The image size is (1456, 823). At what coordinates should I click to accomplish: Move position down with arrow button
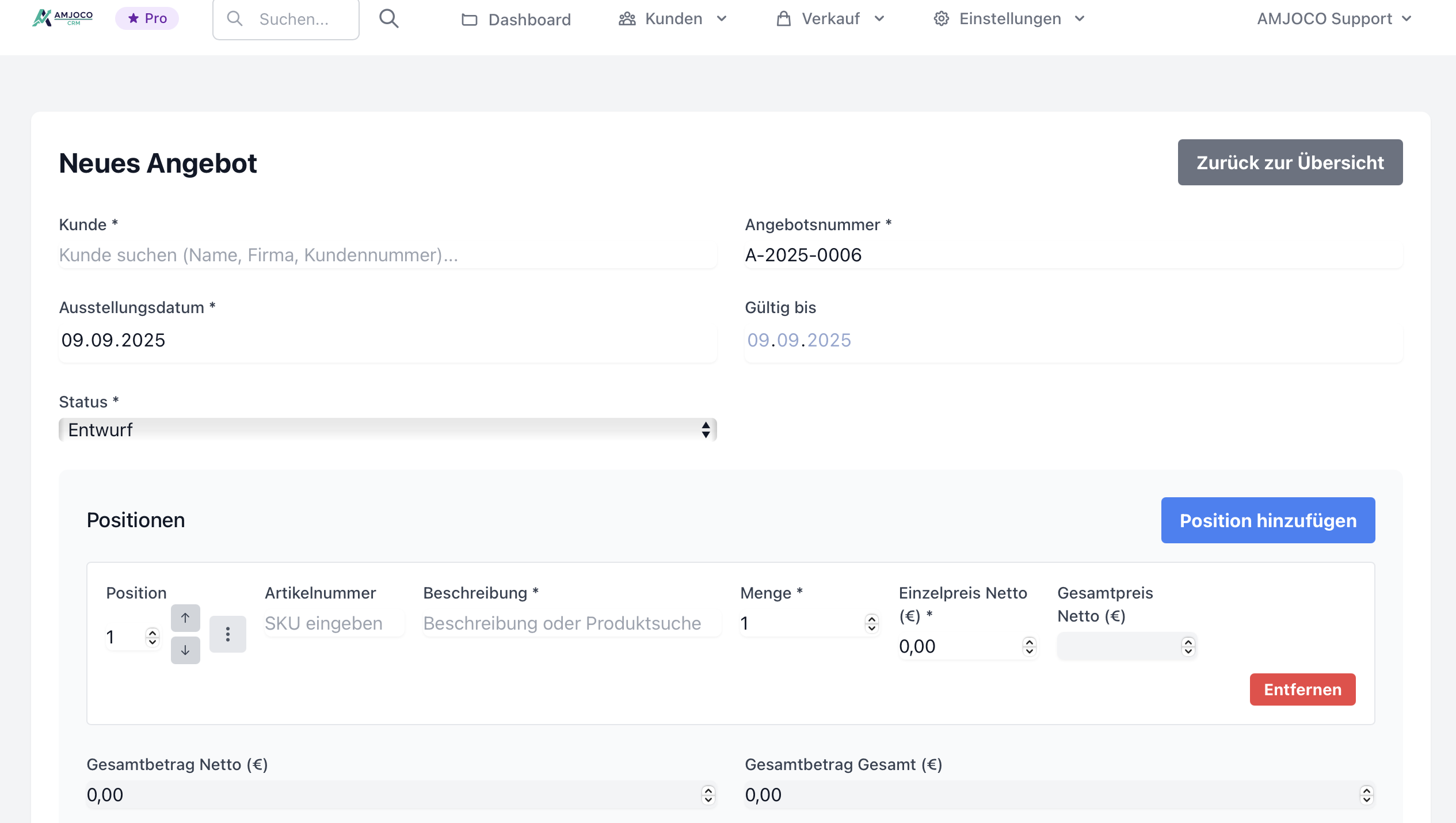(x=185, y=650)
